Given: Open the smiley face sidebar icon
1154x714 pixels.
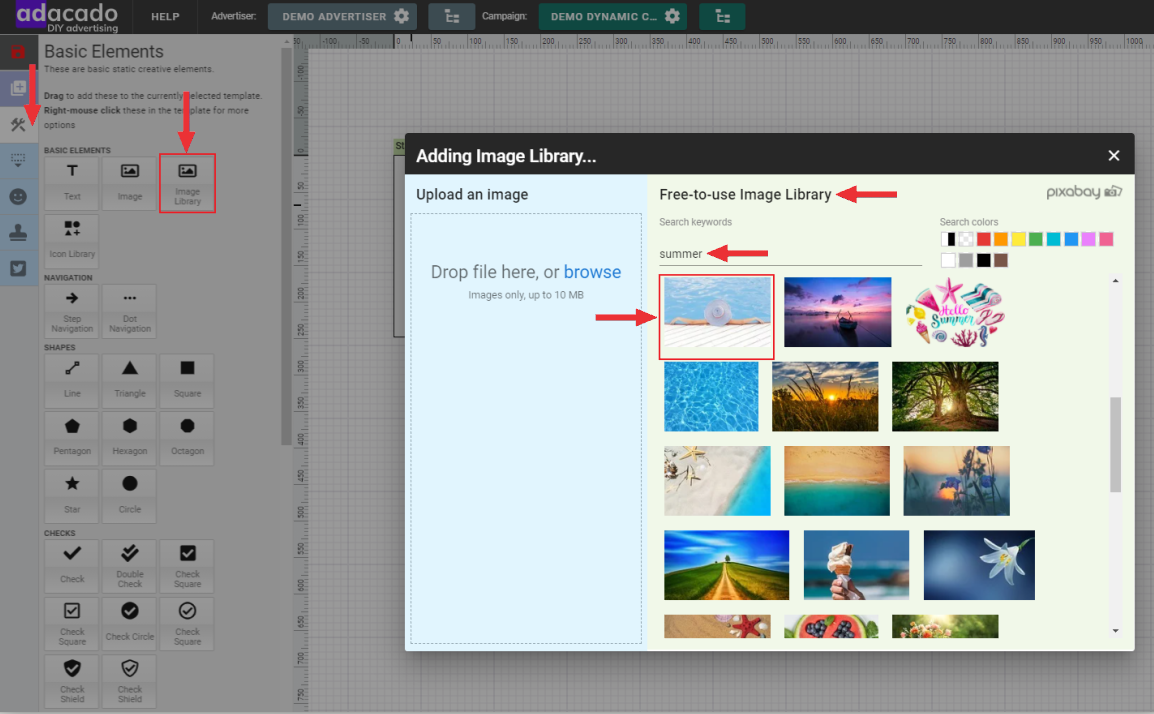Looking at the screenshot, I should click(18, 197).
